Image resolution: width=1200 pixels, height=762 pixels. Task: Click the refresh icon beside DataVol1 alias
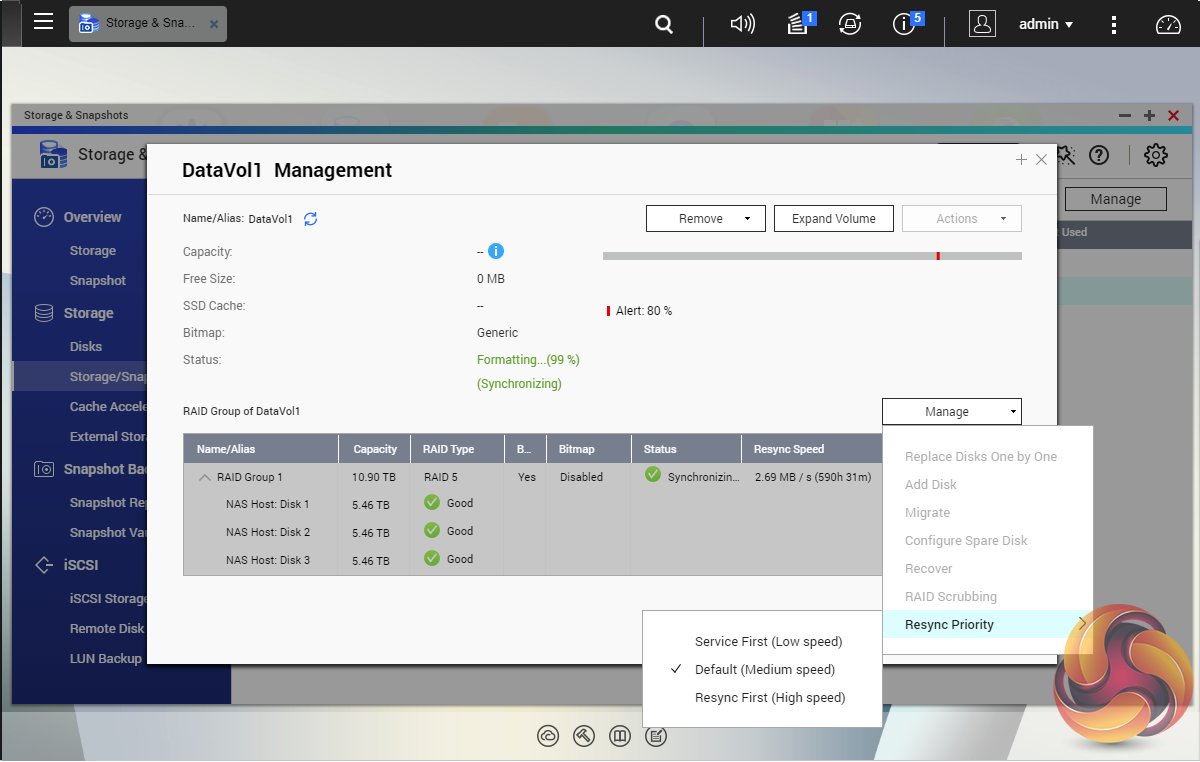click(x=311, y=219)
